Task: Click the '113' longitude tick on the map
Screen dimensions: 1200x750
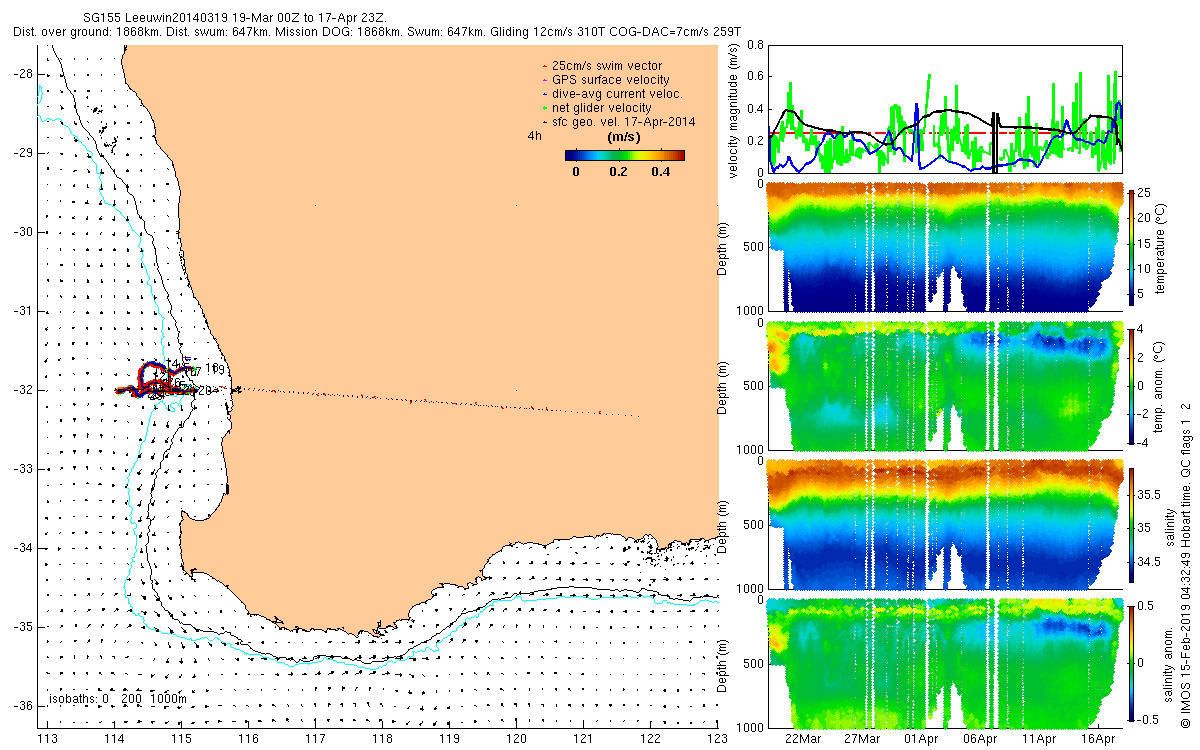Action: pyautogui.click(x=46, y=740)
